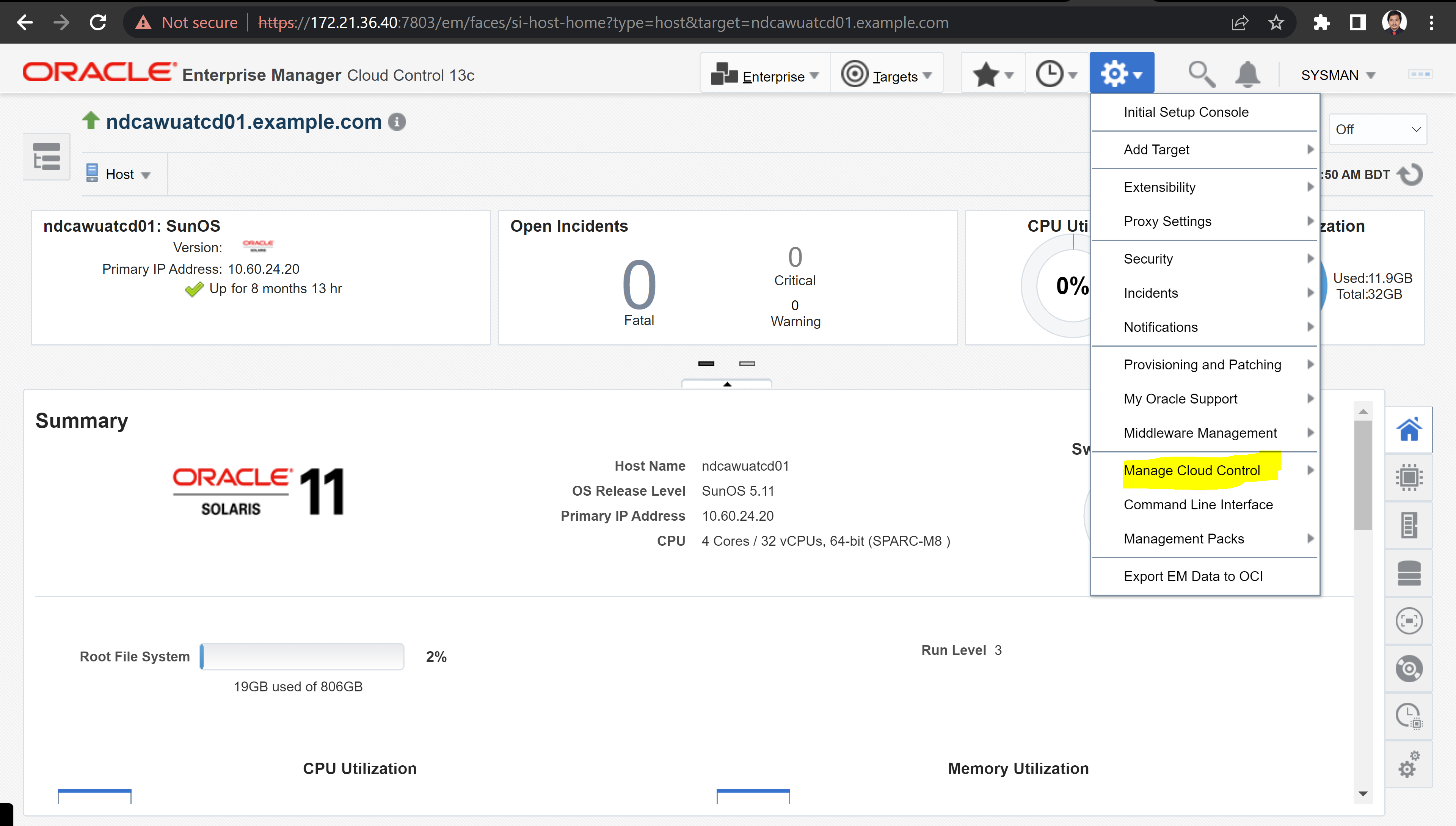1456x826 pixels.
Task: Collapse the top dashboard with the up arrow handle
Action: click(726, 383)
